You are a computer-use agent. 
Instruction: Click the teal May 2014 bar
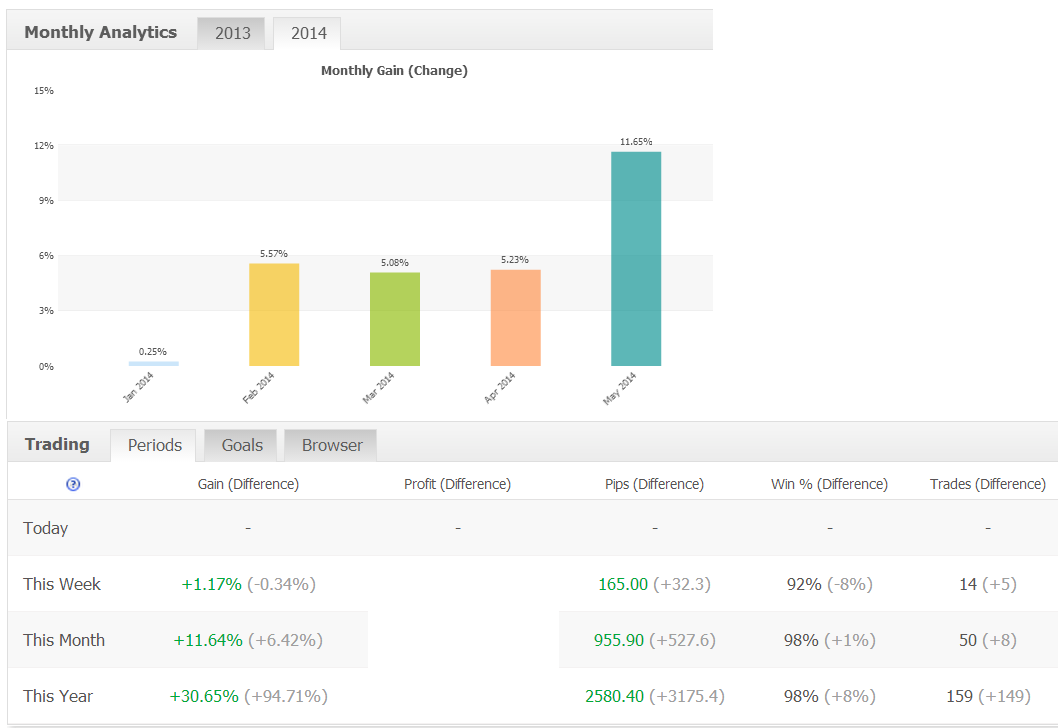[x=636, y=259]
